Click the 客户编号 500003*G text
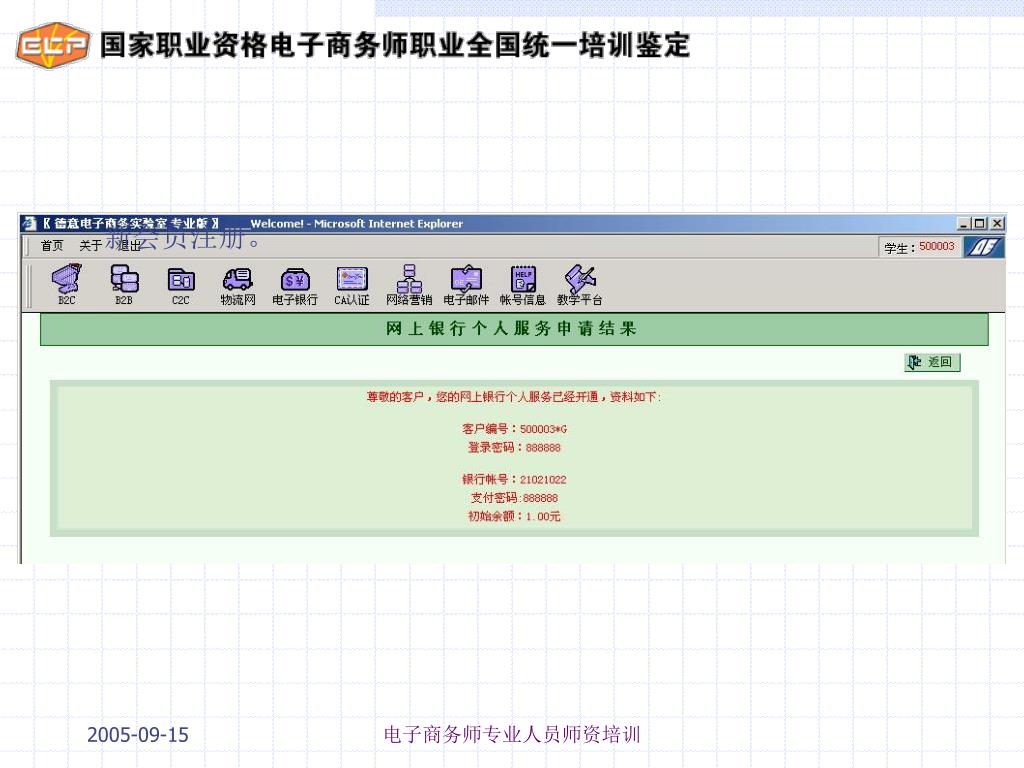1024x768 pixels. 515,429
